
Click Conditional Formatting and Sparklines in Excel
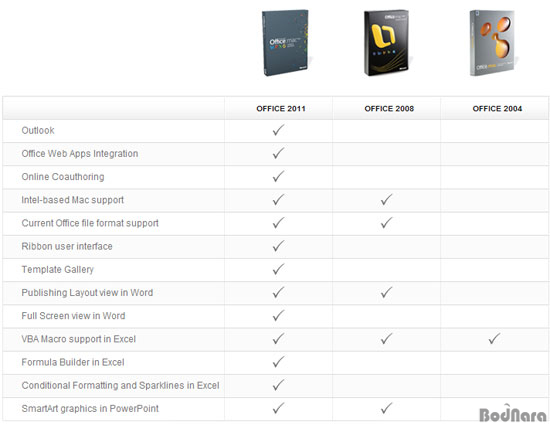point(120,385)
